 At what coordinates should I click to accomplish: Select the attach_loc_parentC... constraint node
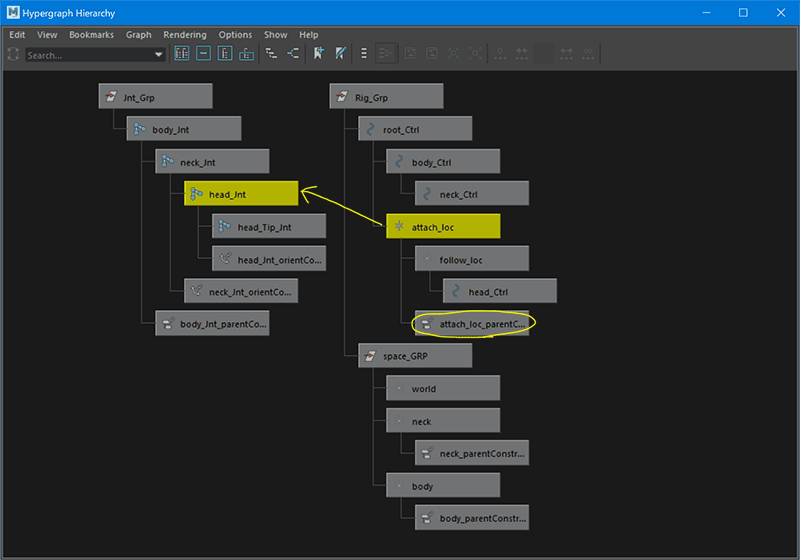(x=472, y=323)
